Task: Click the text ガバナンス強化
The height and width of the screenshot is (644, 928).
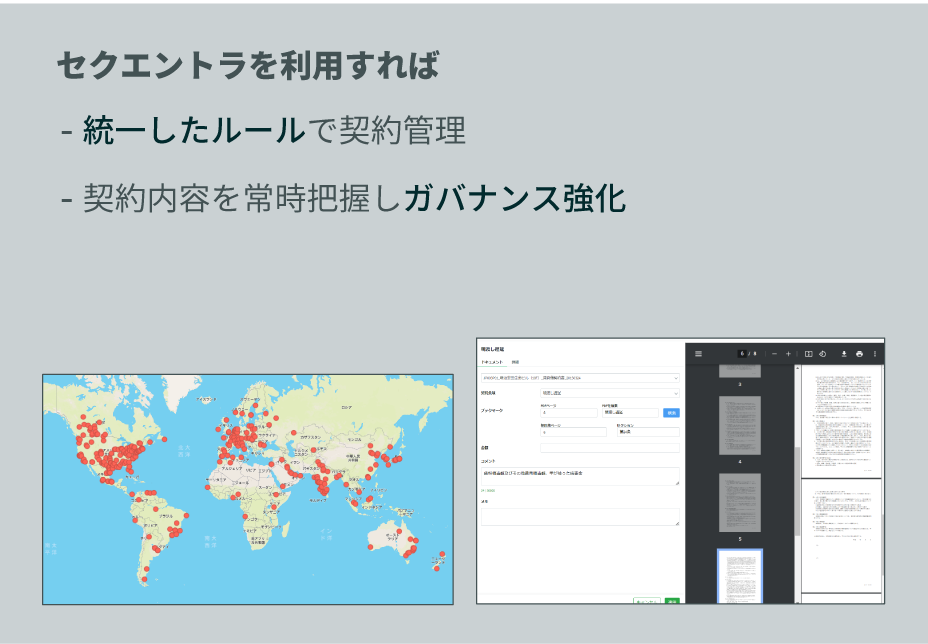Action: click(514, 198)
